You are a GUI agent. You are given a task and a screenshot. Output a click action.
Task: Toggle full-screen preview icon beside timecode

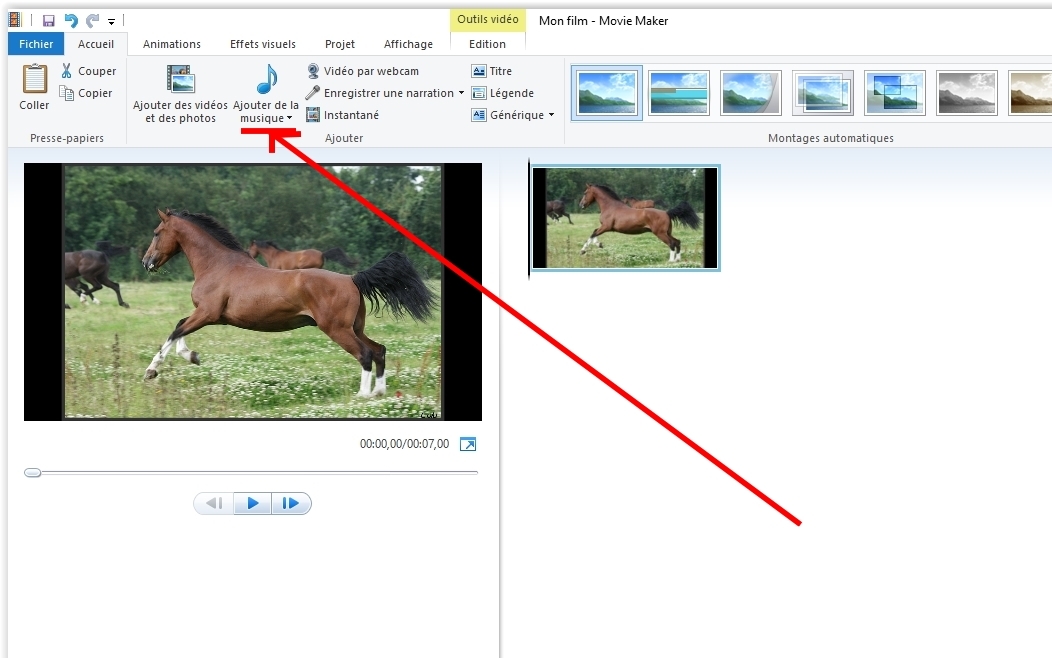pyautogui.click(x=468, y=444)
